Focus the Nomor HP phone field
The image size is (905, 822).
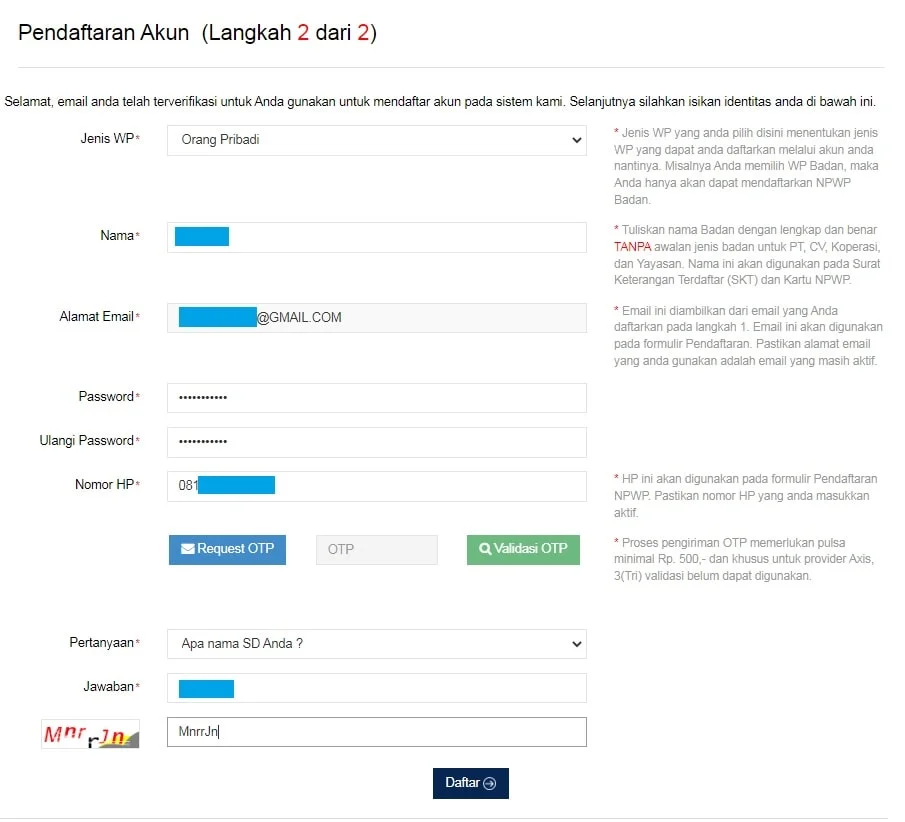[x=420, y=486]
